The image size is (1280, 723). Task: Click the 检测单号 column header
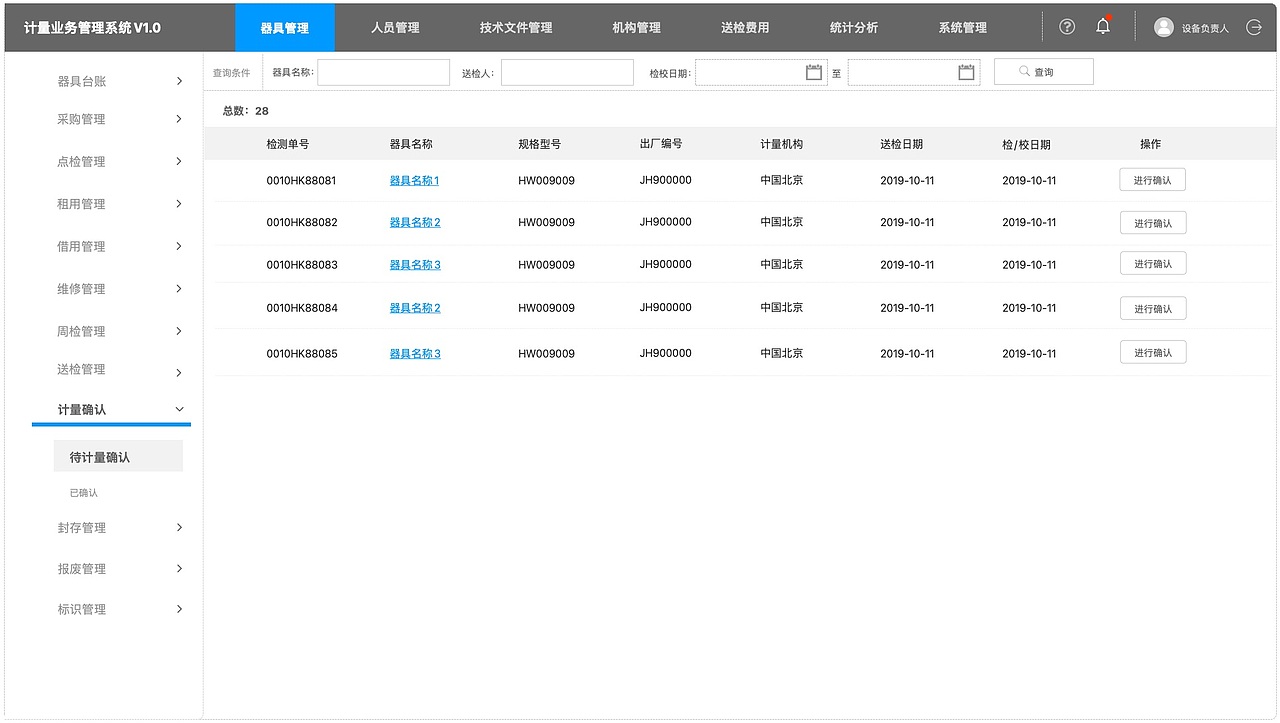click(288, 144)
